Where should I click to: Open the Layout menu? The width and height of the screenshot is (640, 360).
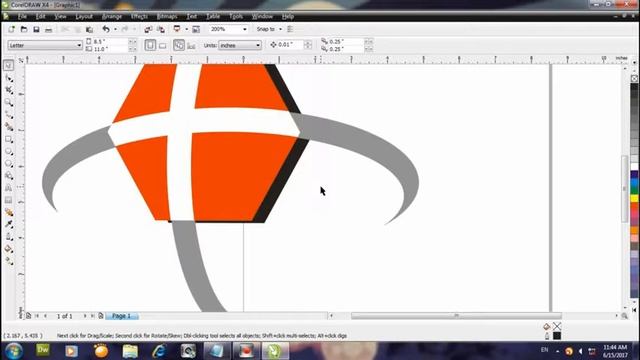click(x=84, y=16)
